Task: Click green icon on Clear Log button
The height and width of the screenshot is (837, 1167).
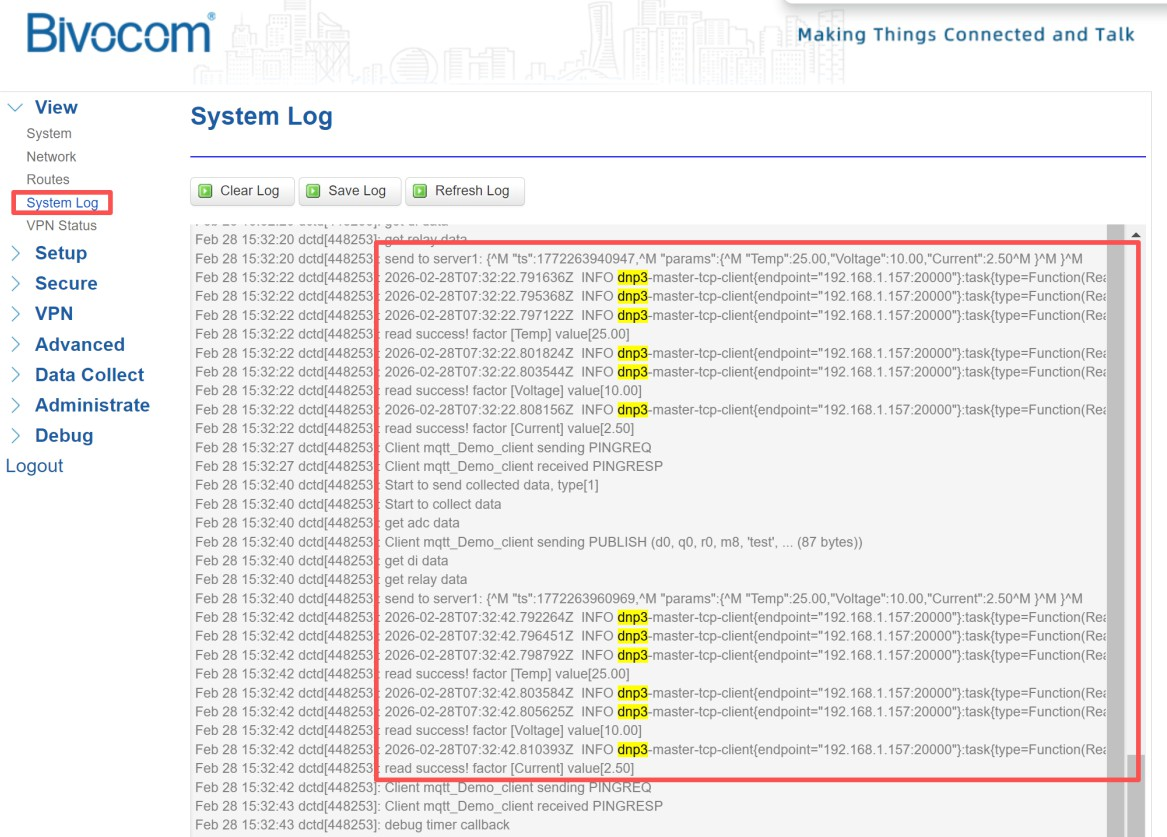Action: (x=205, y=191)
